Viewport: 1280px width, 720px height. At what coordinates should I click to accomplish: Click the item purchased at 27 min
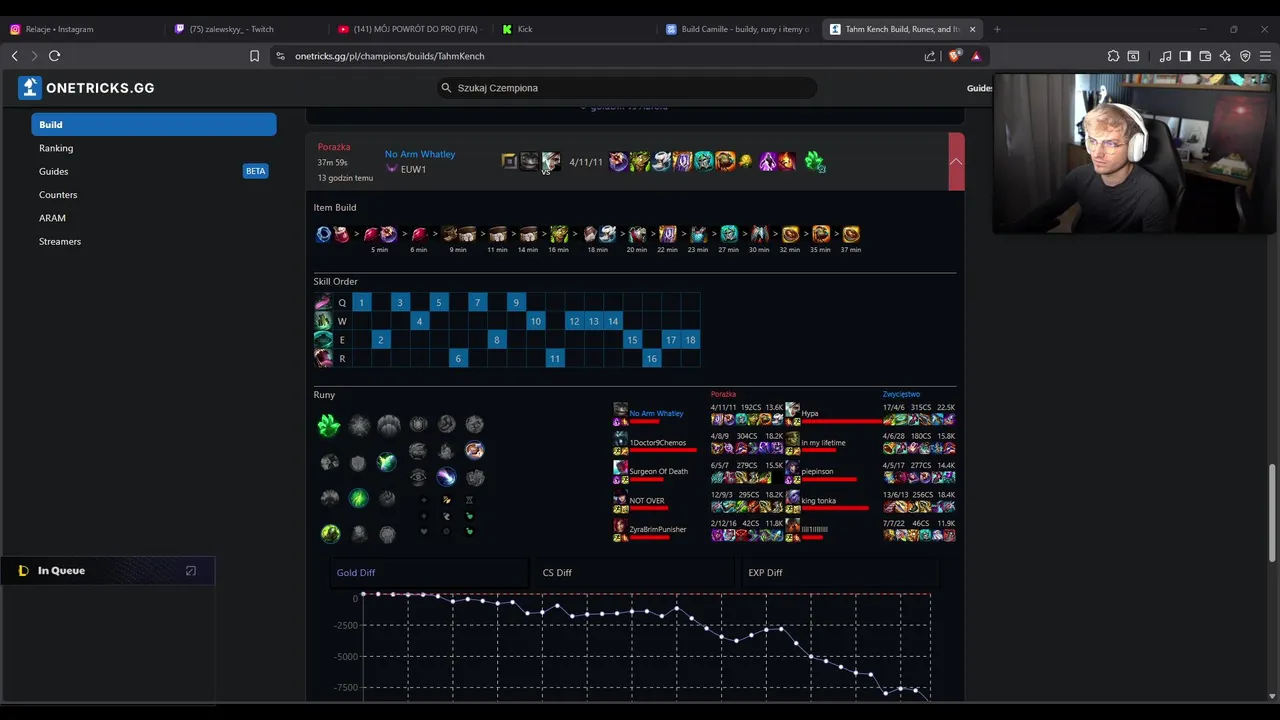pyautogui.click(x=729, y=234)
